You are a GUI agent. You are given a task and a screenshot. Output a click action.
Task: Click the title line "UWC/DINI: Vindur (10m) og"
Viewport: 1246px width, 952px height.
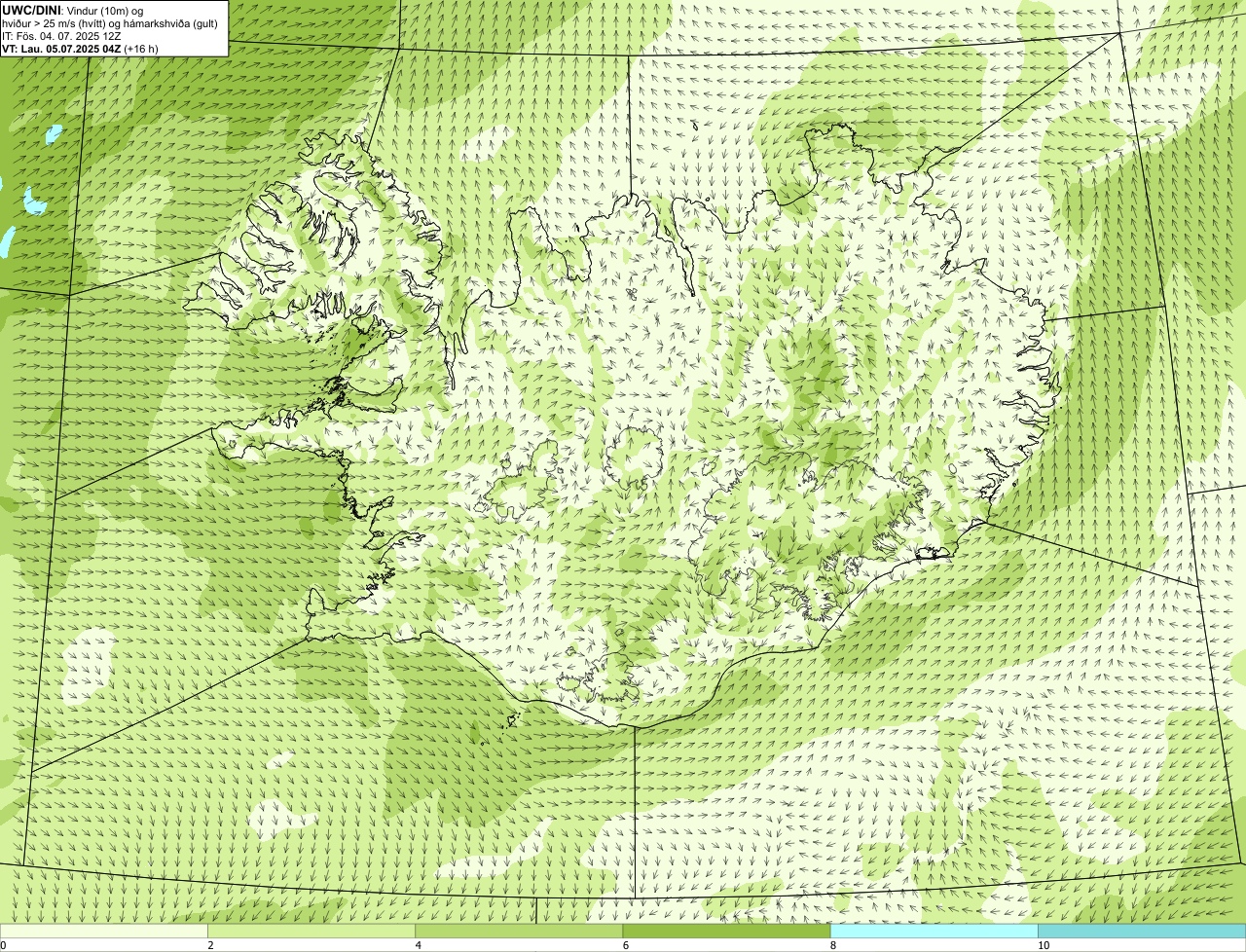coord(73,10)
